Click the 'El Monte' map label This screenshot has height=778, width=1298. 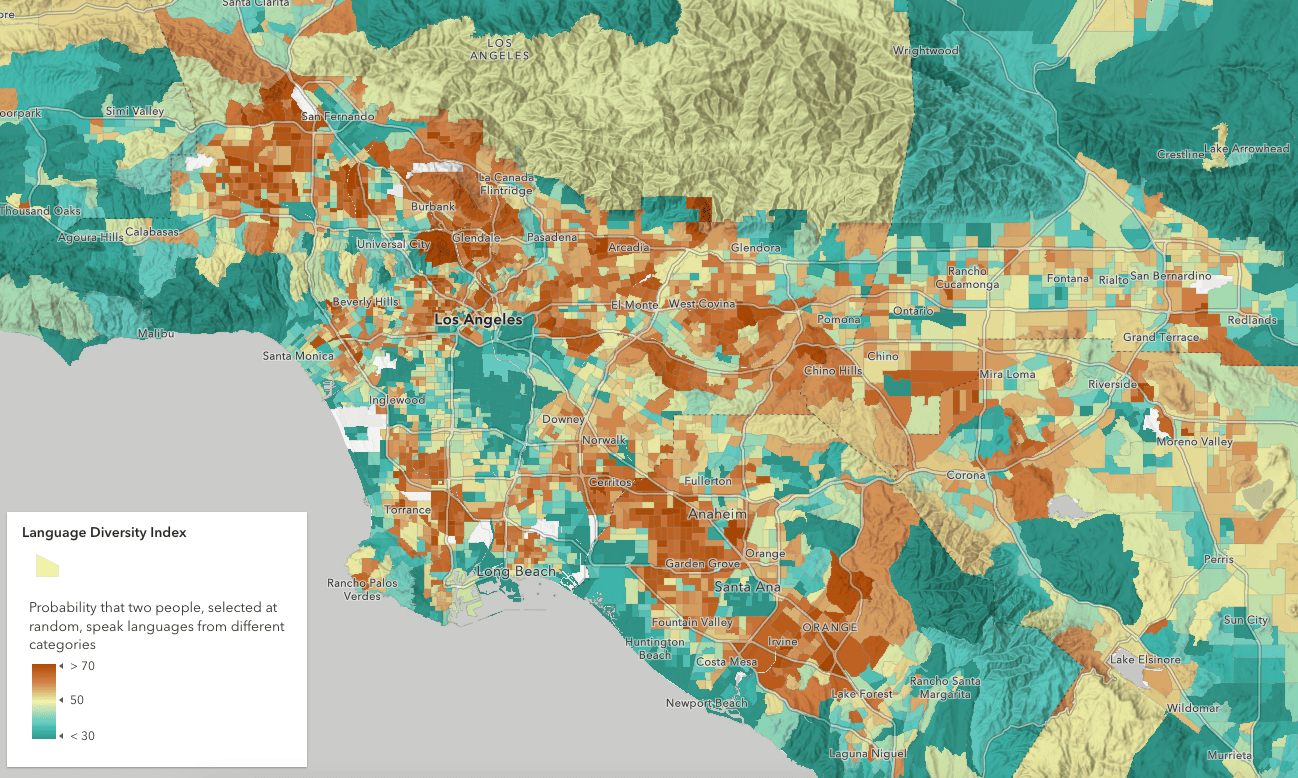(x=634, y=305)
